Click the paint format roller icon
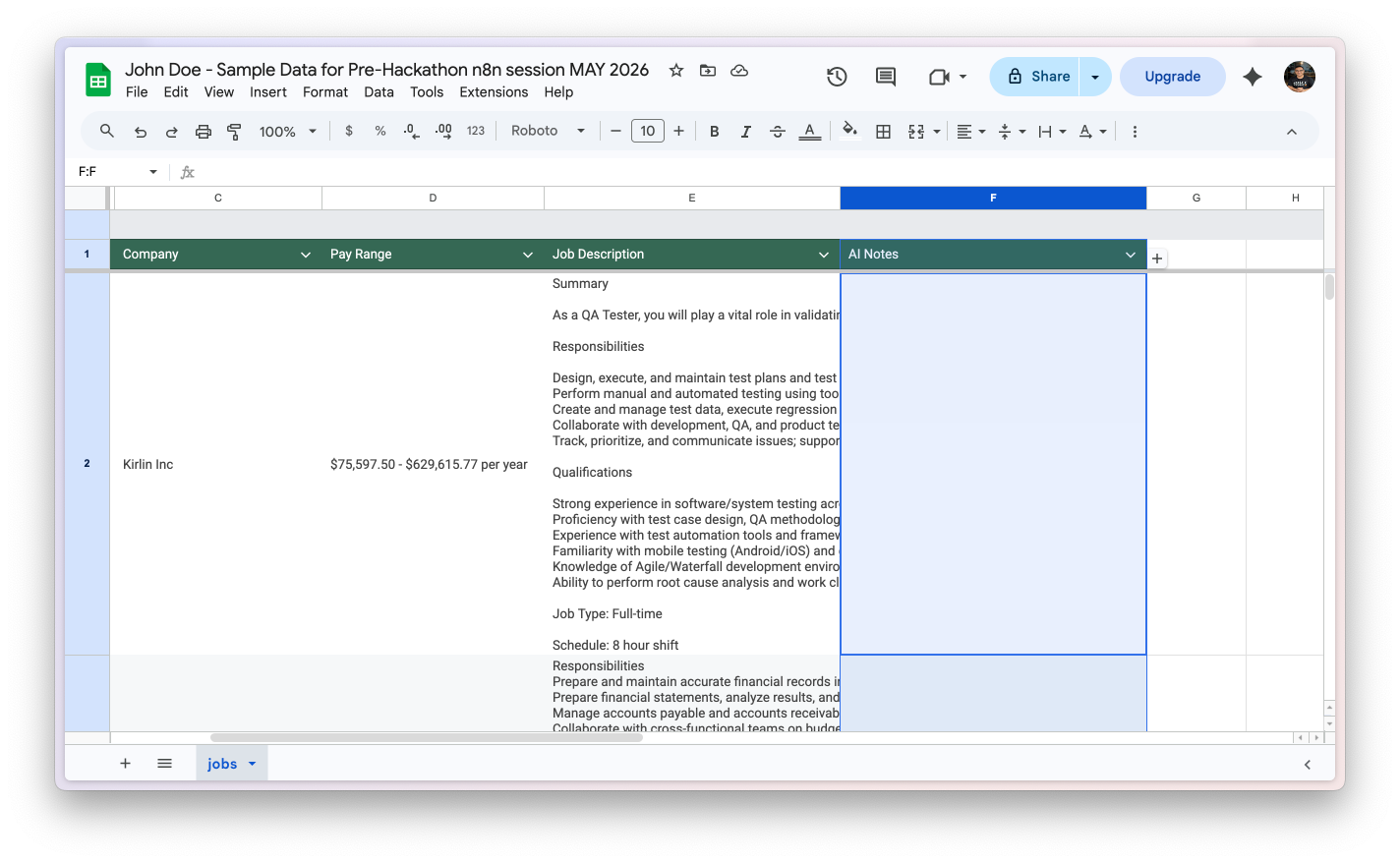Image resolution: width=1400 pixels, height=863 pixels. pos(234,132)
